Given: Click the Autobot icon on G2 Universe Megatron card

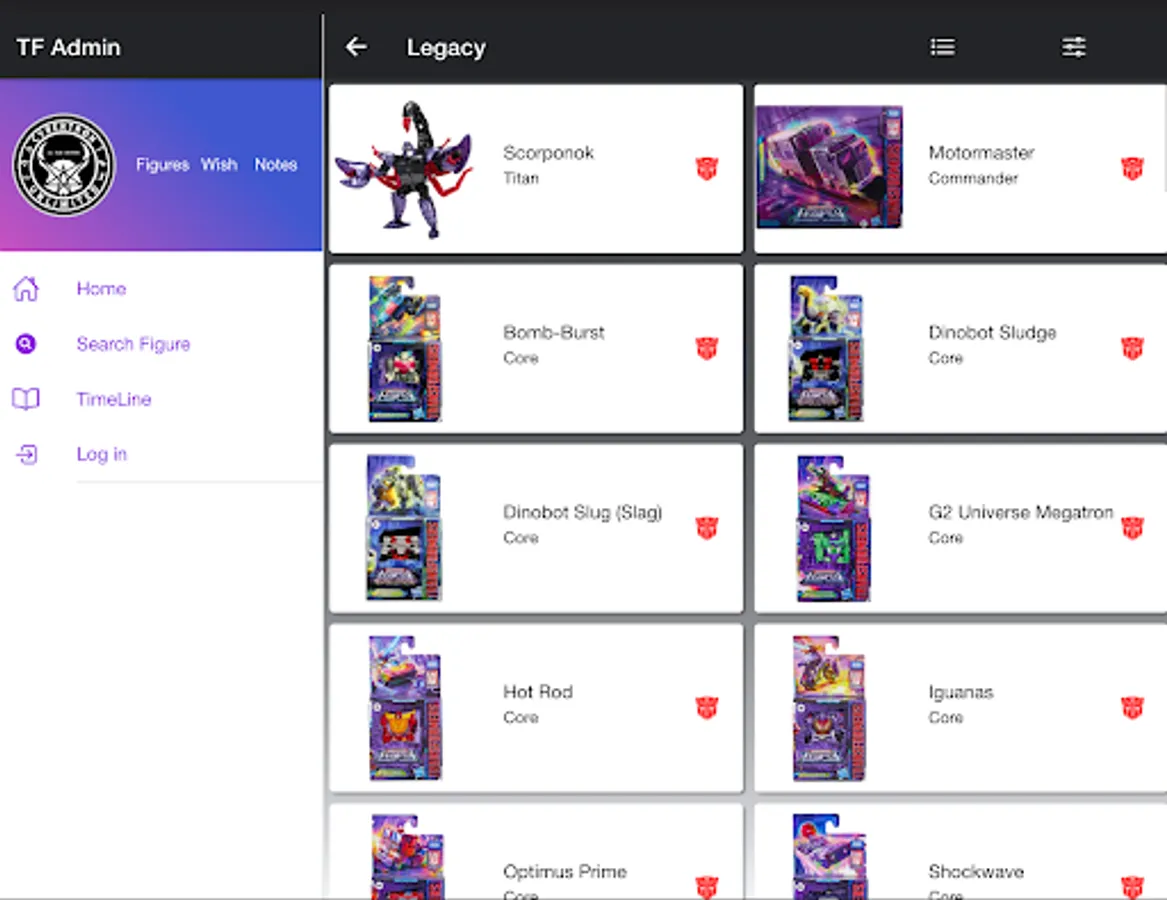Looking at the screenshot, I should [x=1132, y=528].
